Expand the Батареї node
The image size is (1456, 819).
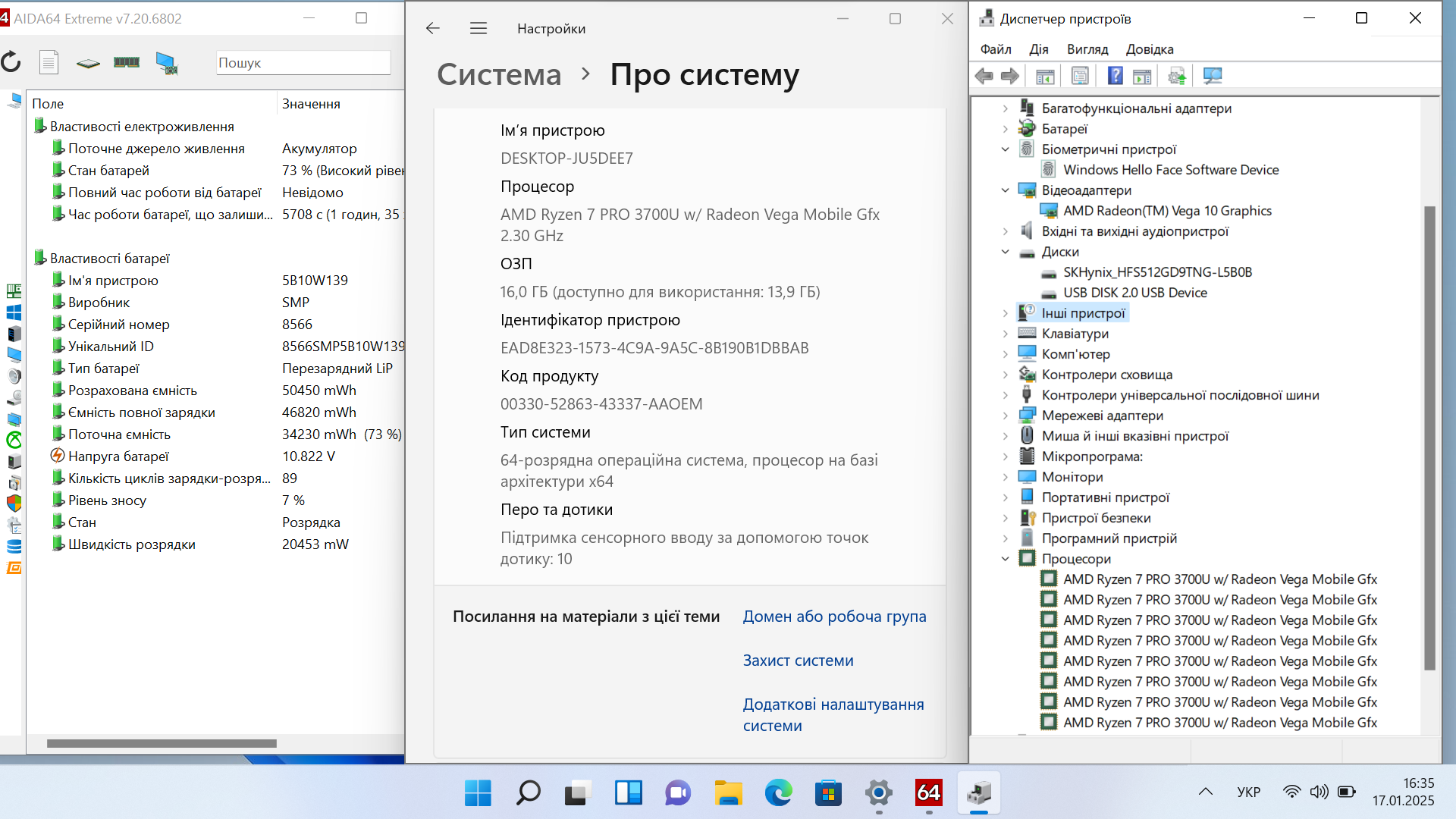pyautogui.click(x=1006, y=129)
